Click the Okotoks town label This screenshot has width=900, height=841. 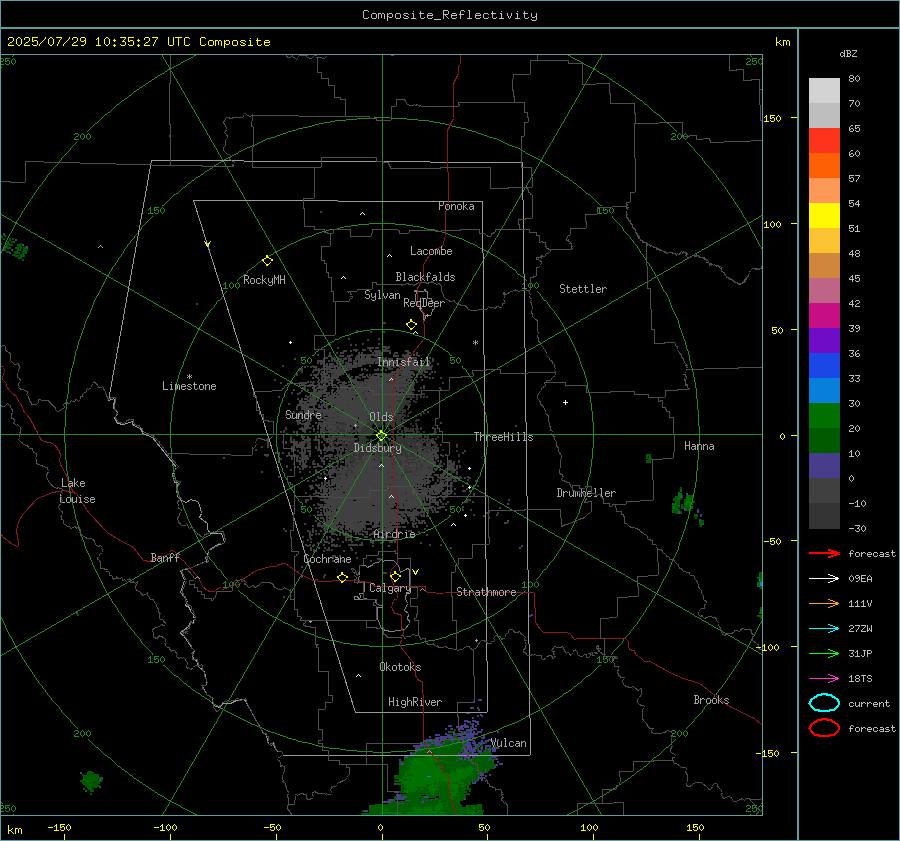[401, 667]
